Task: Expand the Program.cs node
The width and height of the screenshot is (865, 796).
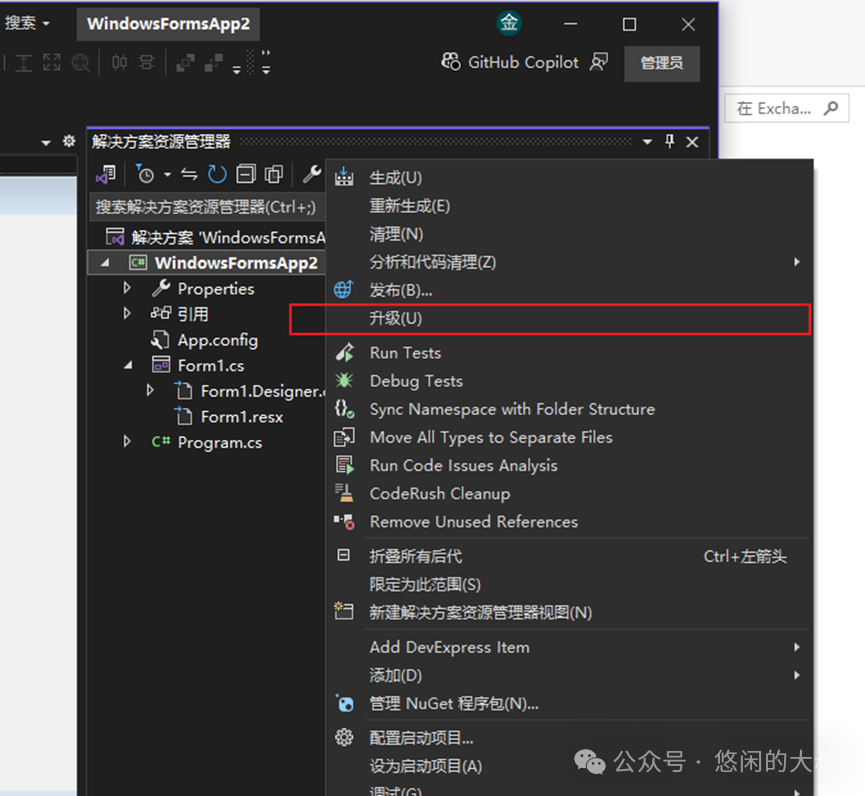Action: (x=127, y=441)
